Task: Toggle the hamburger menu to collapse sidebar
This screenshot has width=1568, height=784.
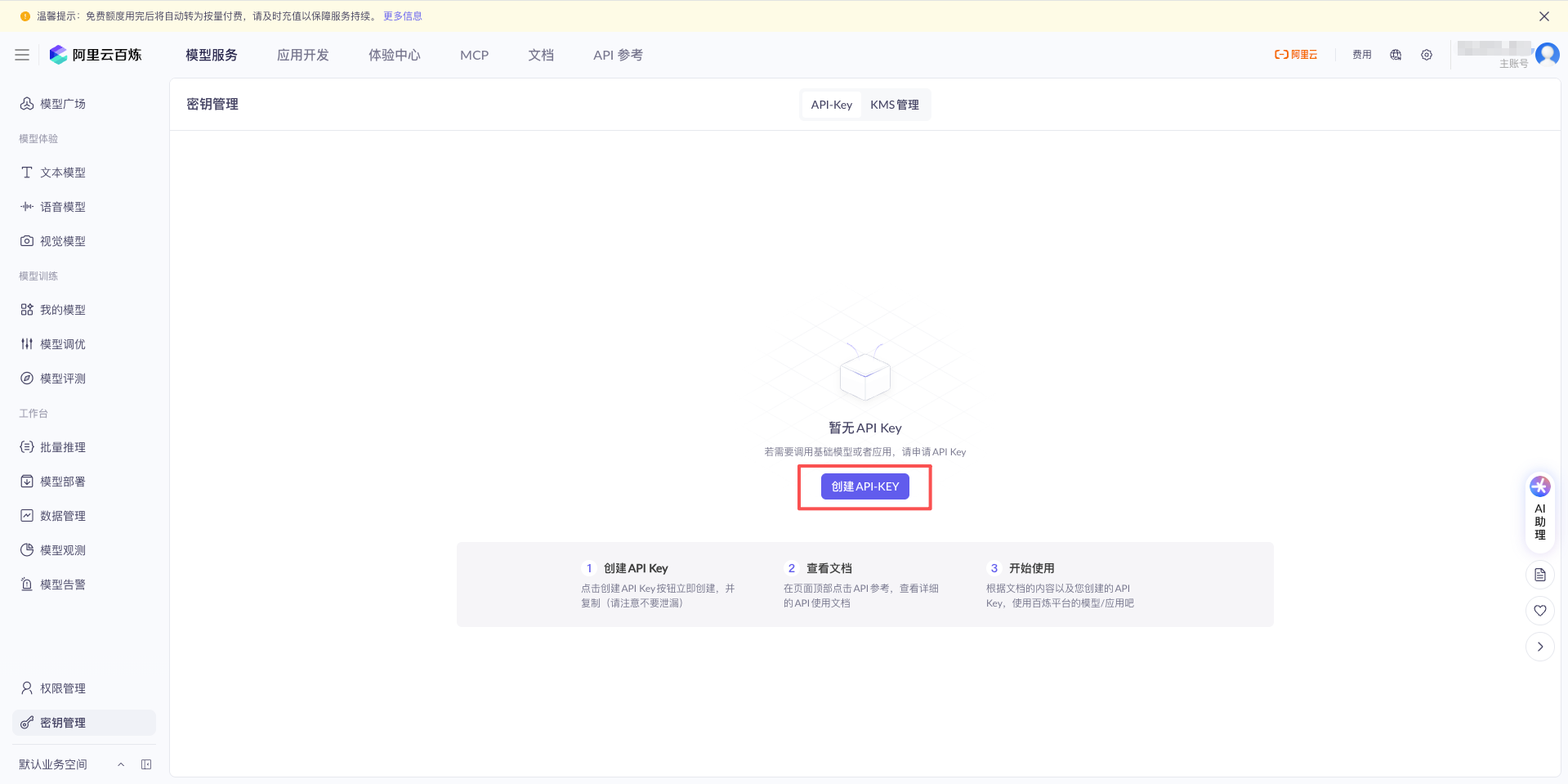Action: point(22,55)
